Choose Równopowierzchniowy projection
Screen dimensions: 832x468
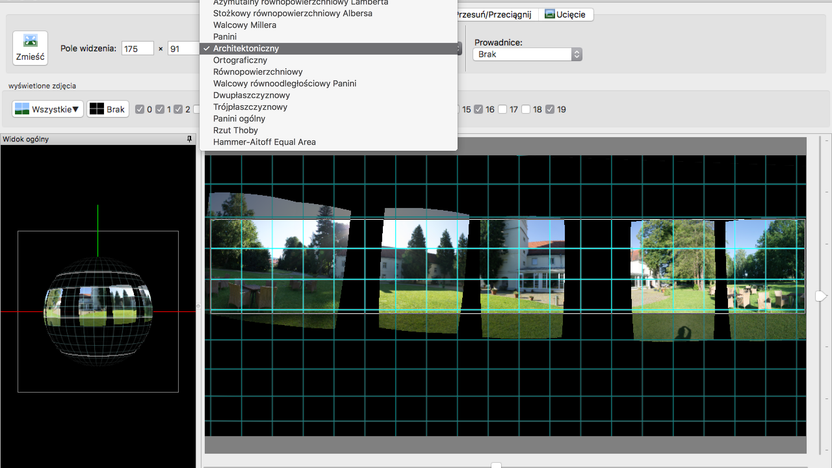(328, 72)
